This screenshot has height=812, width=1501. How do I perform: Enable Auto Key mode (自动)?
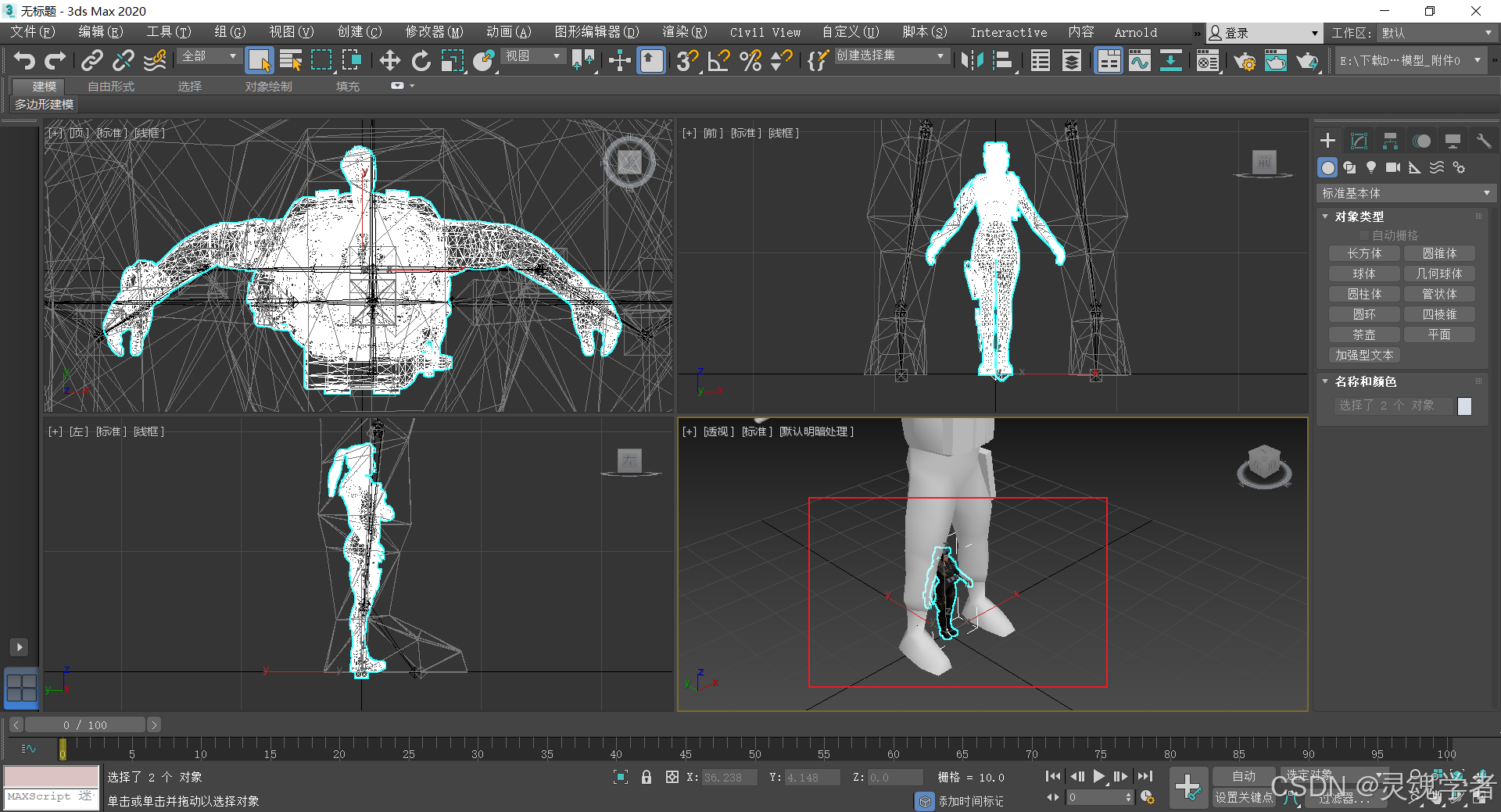[x=1243, y=776]
